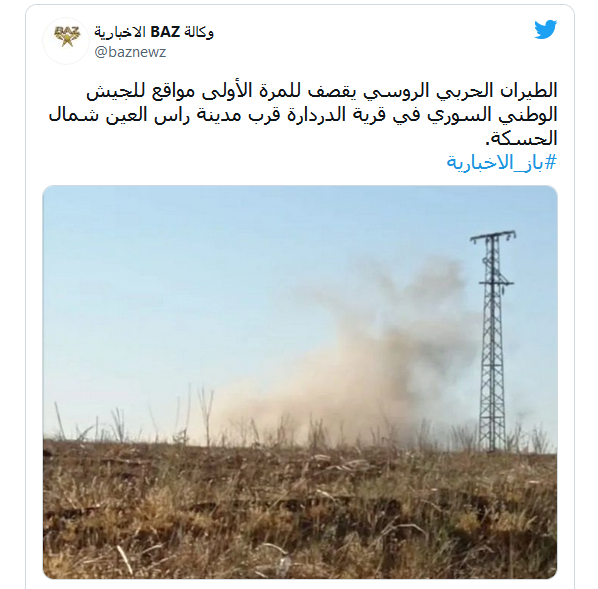
Task: Click the last word الحسكة. in tweet
Action: pos(521,139)
